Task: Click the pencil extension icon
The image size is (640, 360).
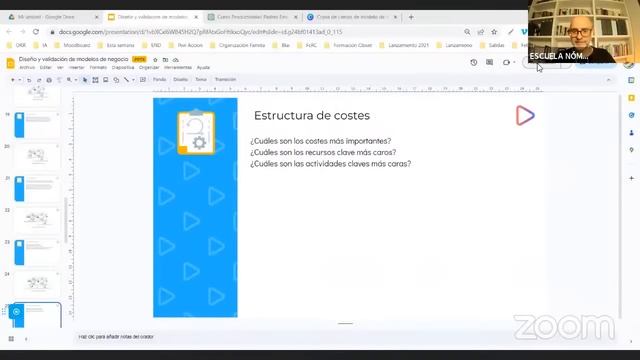Action: tap(511, 32)
